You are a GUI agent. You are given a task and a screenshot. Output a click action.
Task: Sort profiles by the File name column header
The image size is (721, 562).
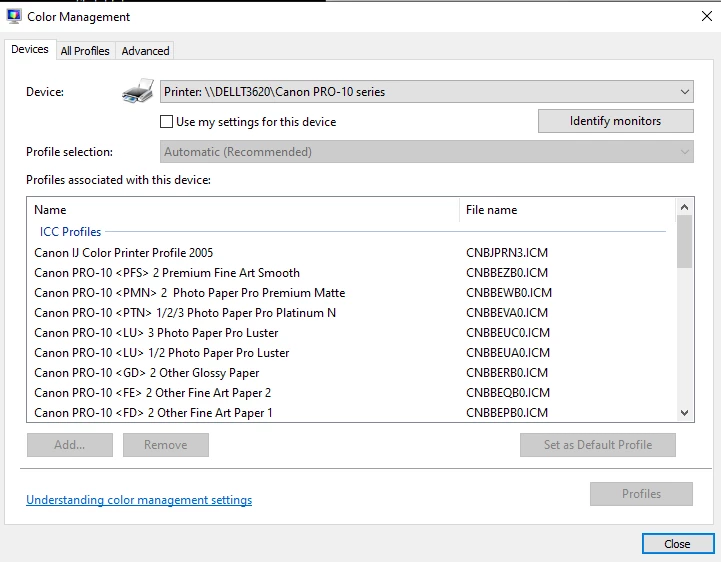(567, 210)
